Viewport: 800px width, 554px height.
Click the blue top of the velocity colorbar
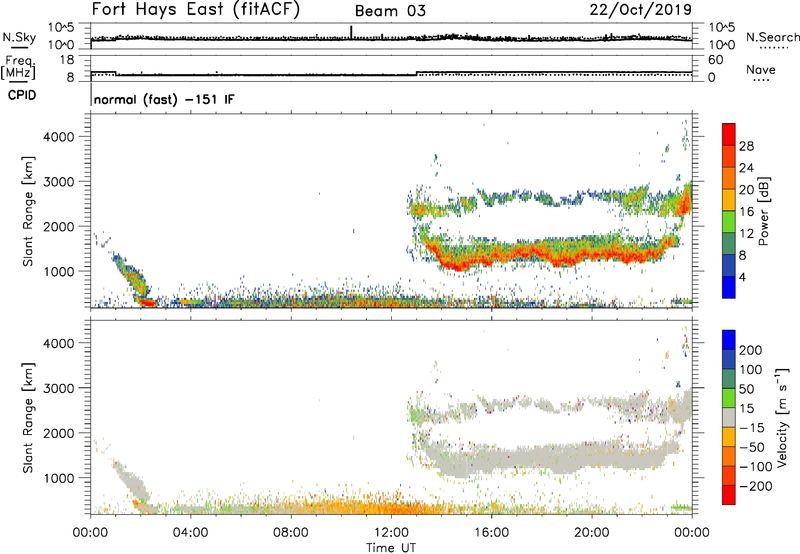point(729,340)
